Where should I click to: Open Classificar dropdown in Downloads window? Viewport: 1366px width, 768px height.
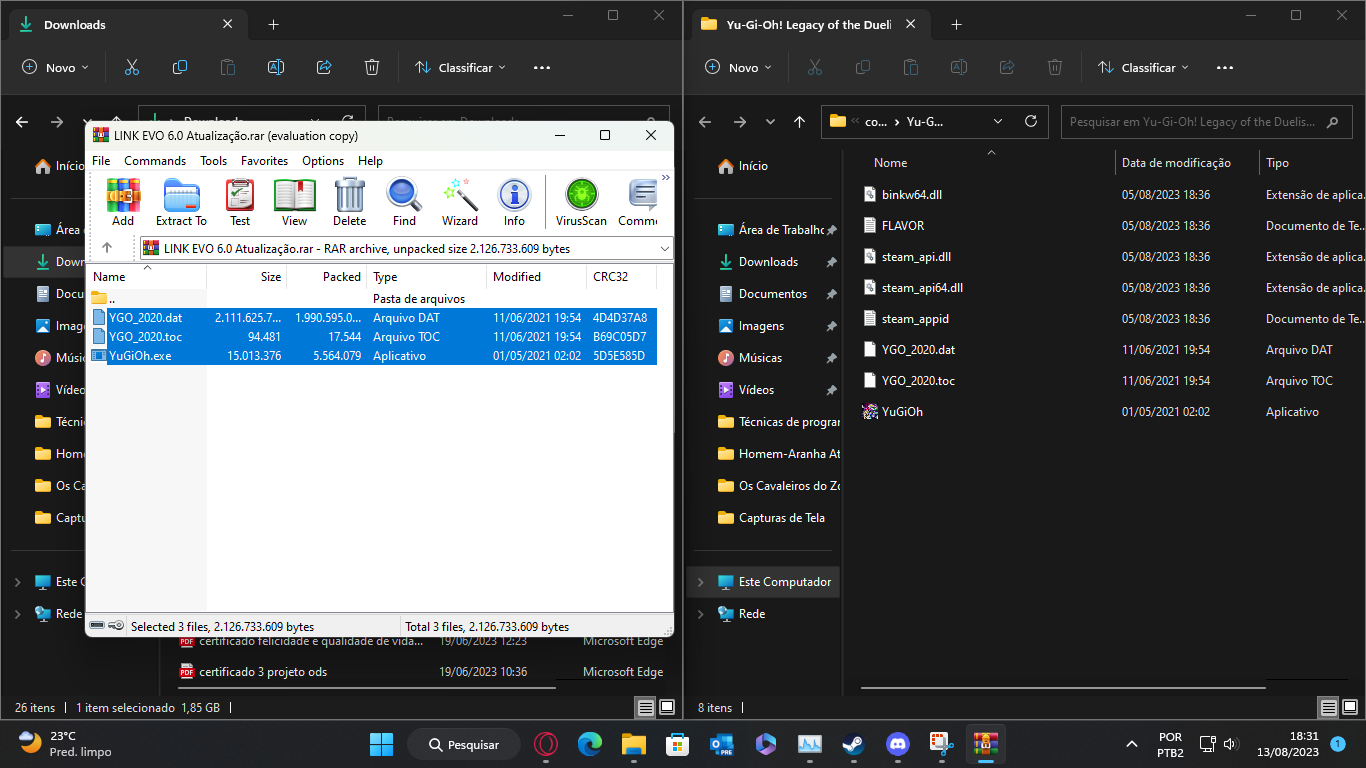460,68
